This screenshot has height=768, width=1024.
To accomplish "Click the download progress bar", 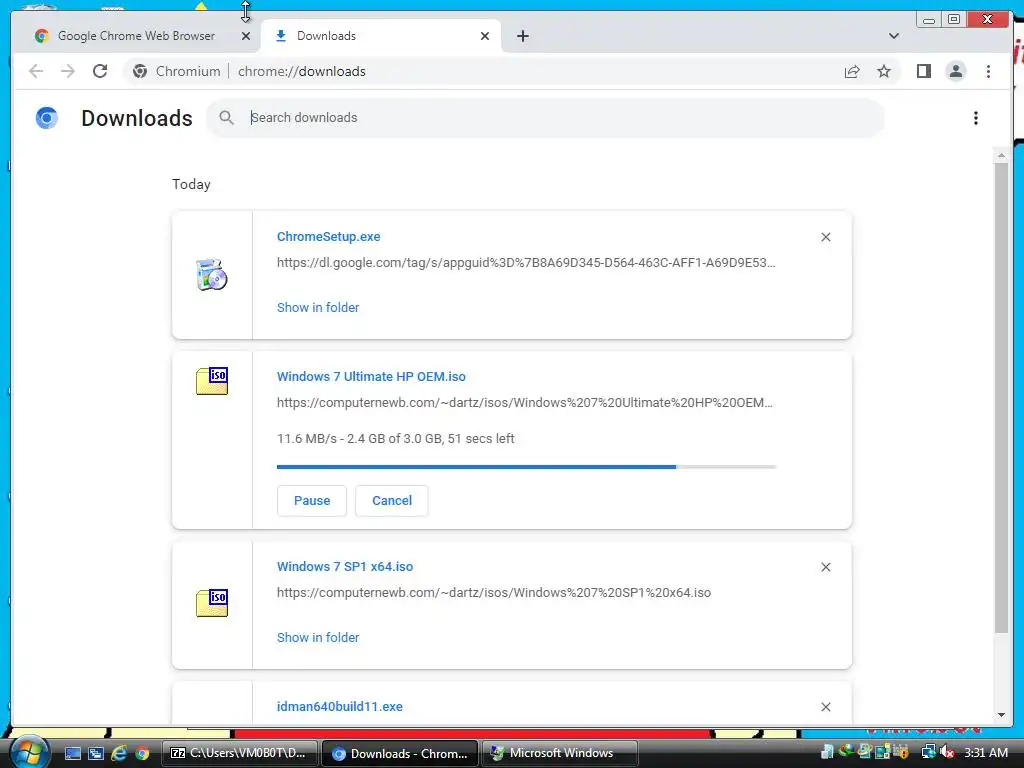I will click(526, 467).
